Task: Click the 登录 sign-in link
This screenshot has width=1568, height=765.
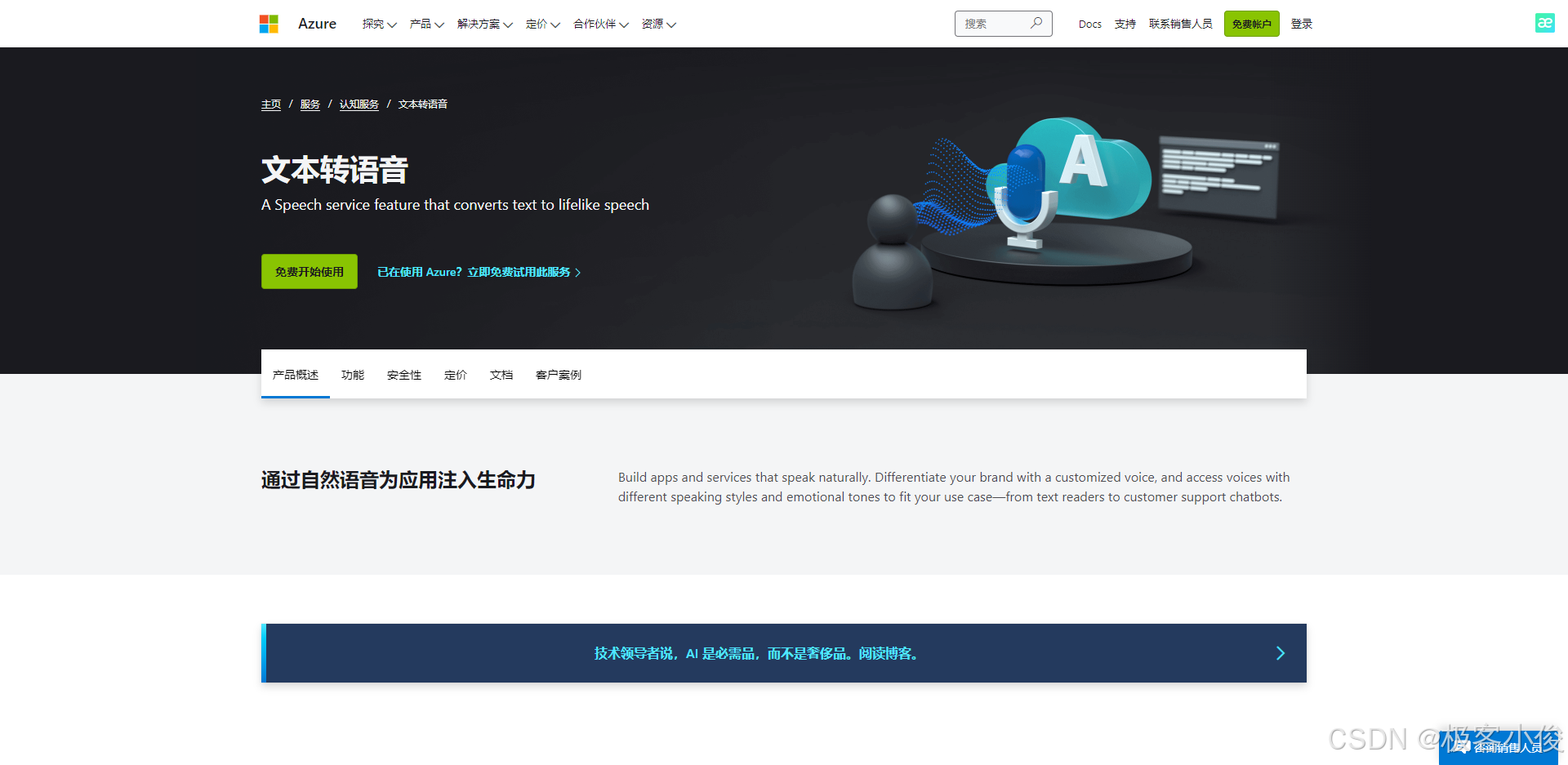Action: pyautogui.click(x=1302, y=24)
